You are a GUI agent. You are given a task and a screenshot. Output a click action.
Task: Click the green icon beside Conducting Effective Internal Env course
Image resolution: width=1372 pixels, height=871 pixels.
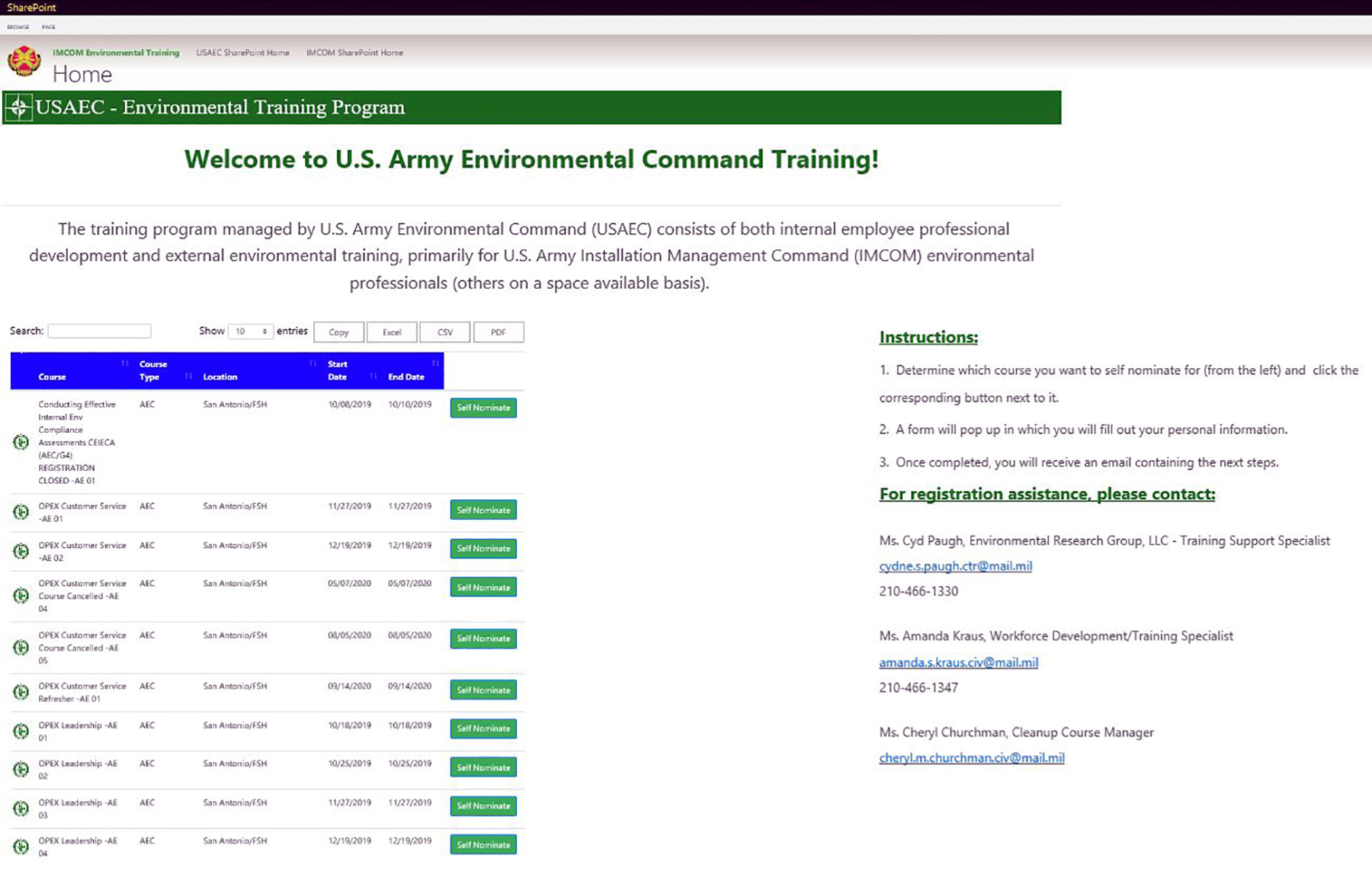20,442
